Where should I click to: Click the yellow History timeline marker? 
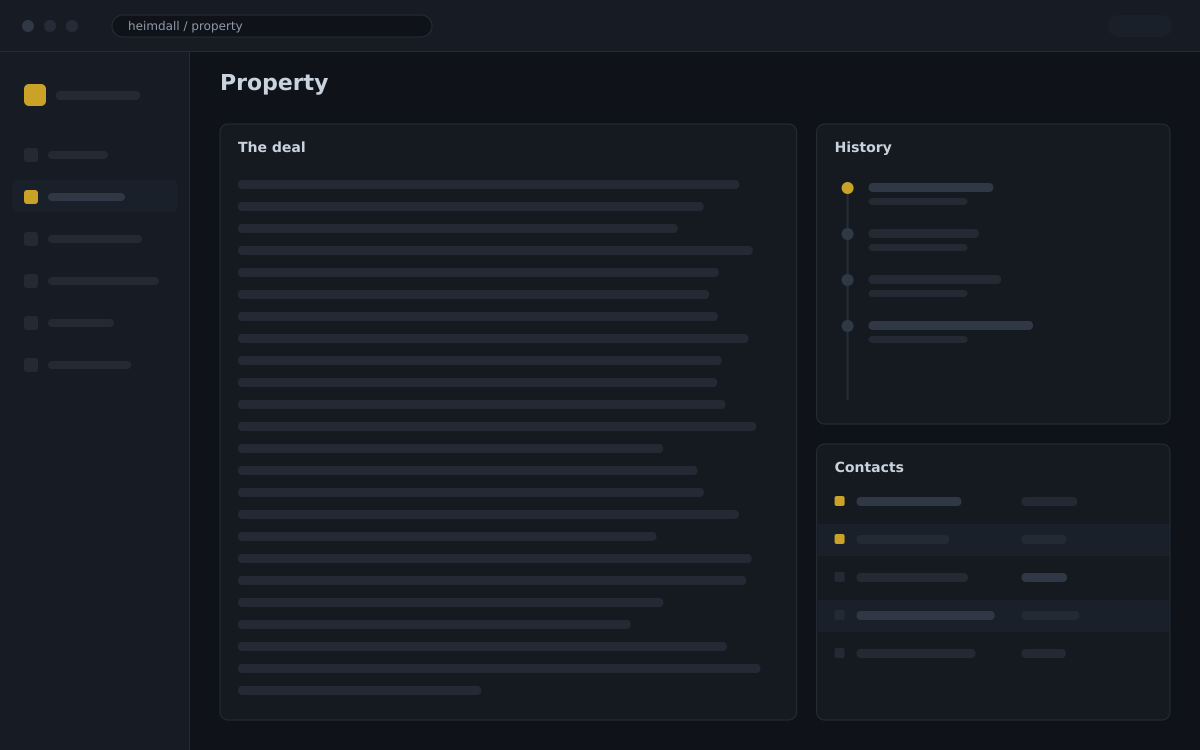coord(847,188)
